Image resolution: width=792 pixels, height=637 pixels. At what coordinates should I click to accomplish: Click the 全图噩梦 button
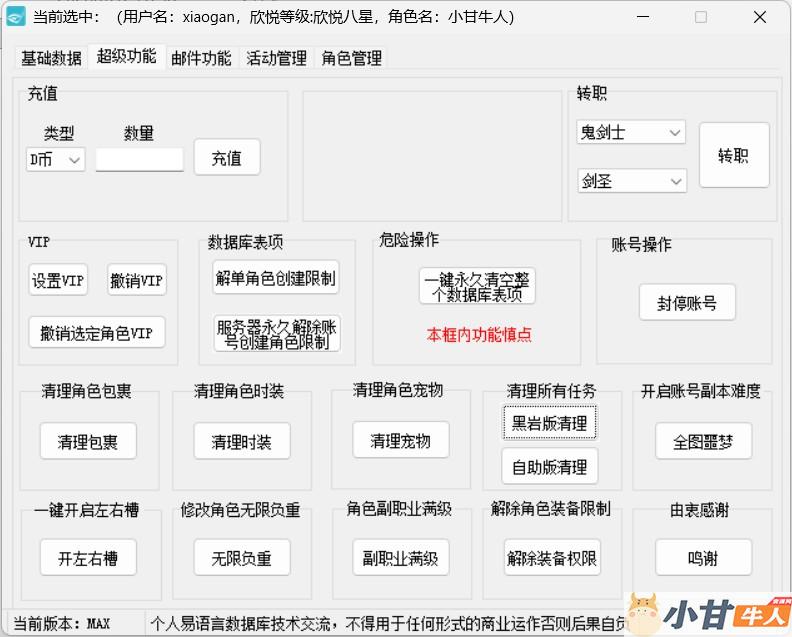pos(703,442)
